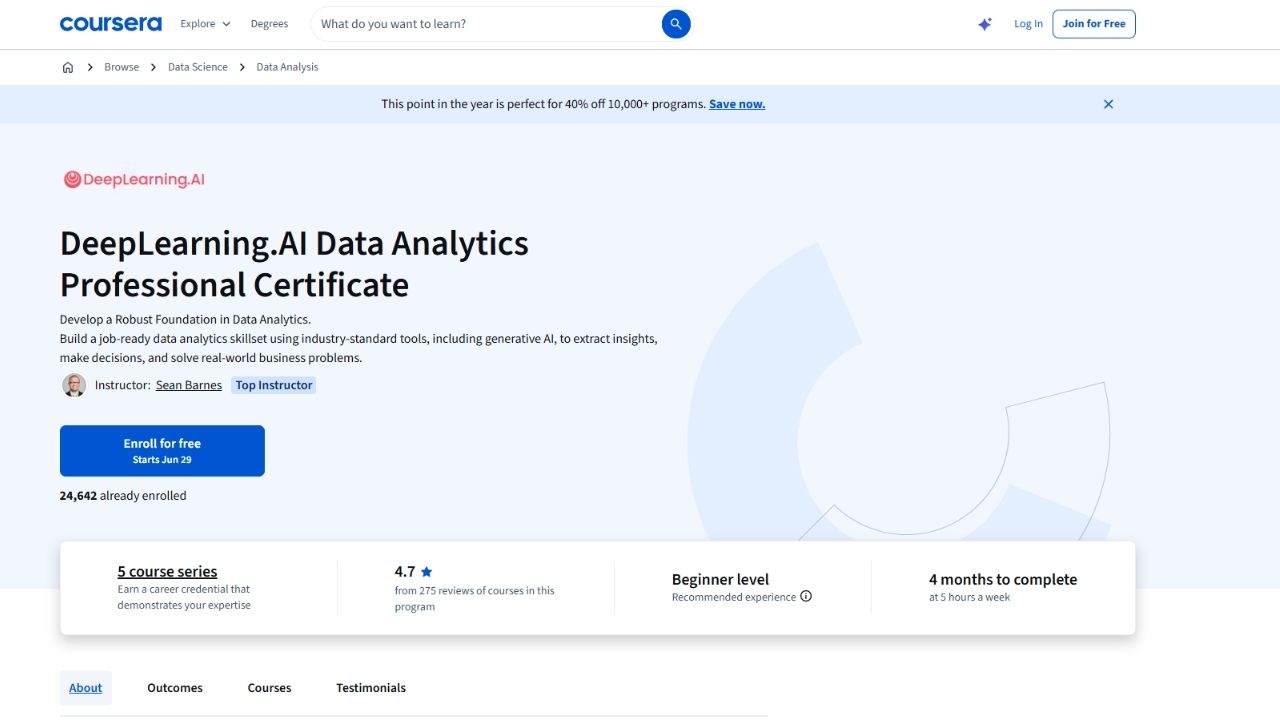Click the '24,642 already enrolled' text
The image size is (1280, 720).
pyautogui.click(x=123, y=496)
